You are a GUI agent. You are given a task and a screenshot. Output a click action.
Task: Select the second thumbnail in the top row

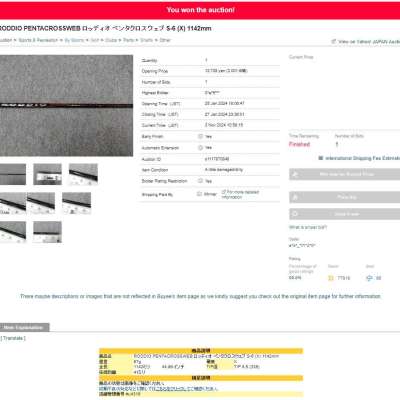(48, 174)
